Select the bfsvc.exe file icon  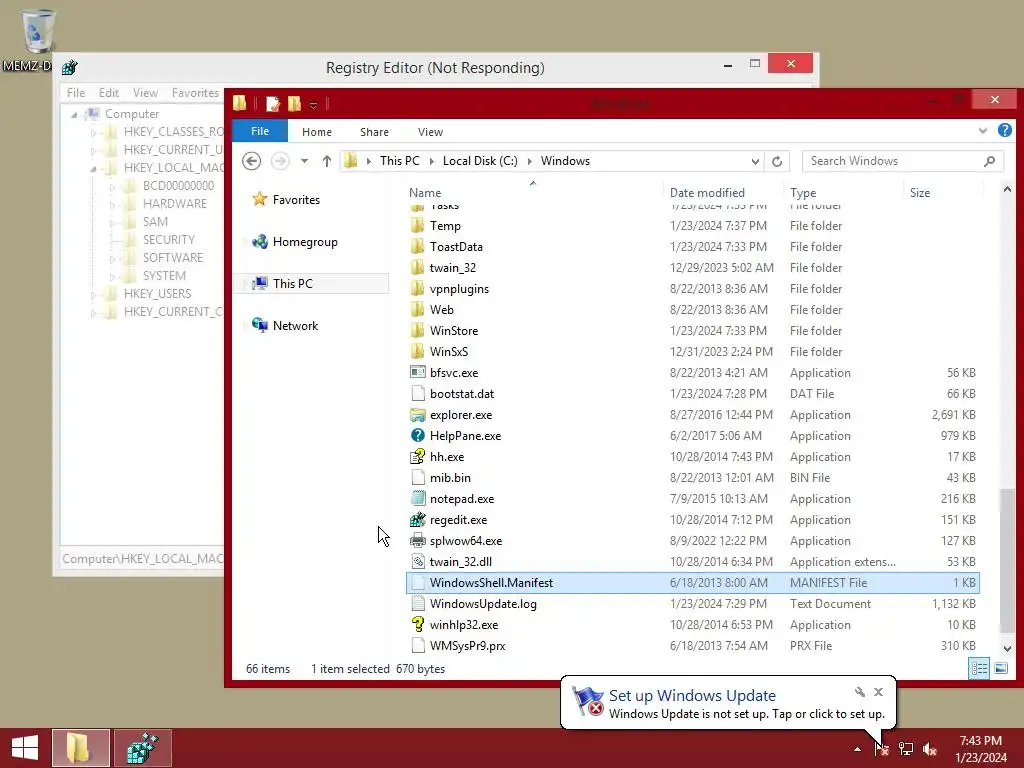pos(418,372)
